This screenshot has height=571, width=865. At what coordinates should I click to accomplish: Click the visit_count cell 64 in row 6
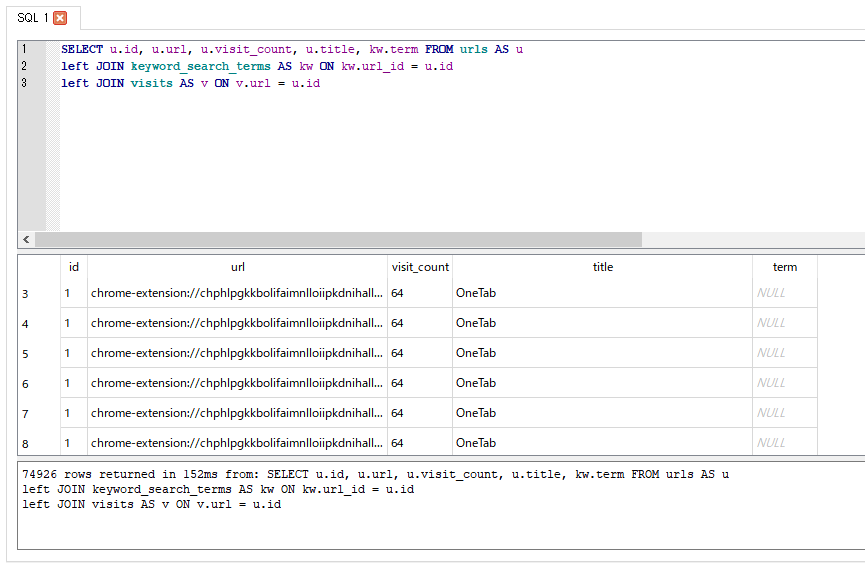click(398, 383)
